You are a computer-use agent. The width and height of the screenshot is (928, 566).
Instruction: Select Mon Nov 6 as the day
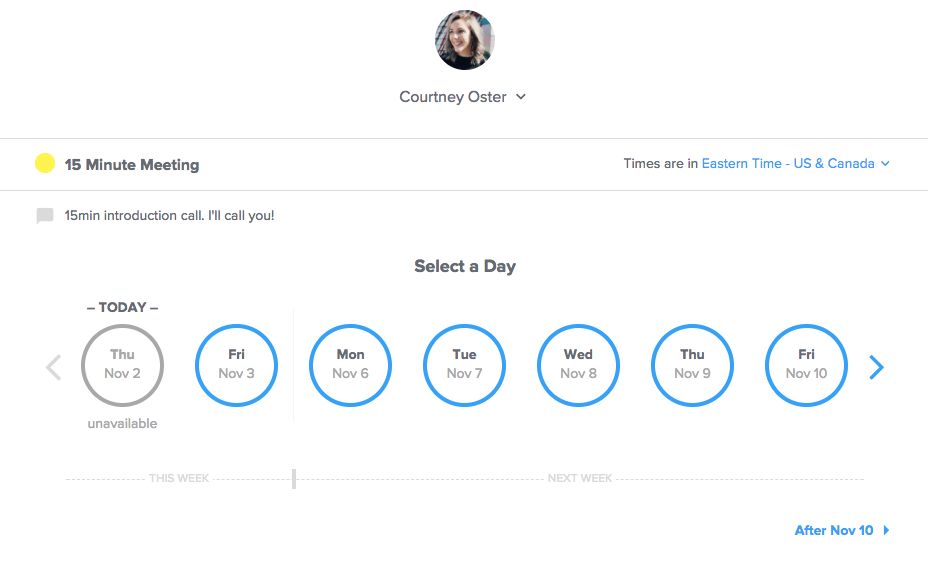pos(350,365)
